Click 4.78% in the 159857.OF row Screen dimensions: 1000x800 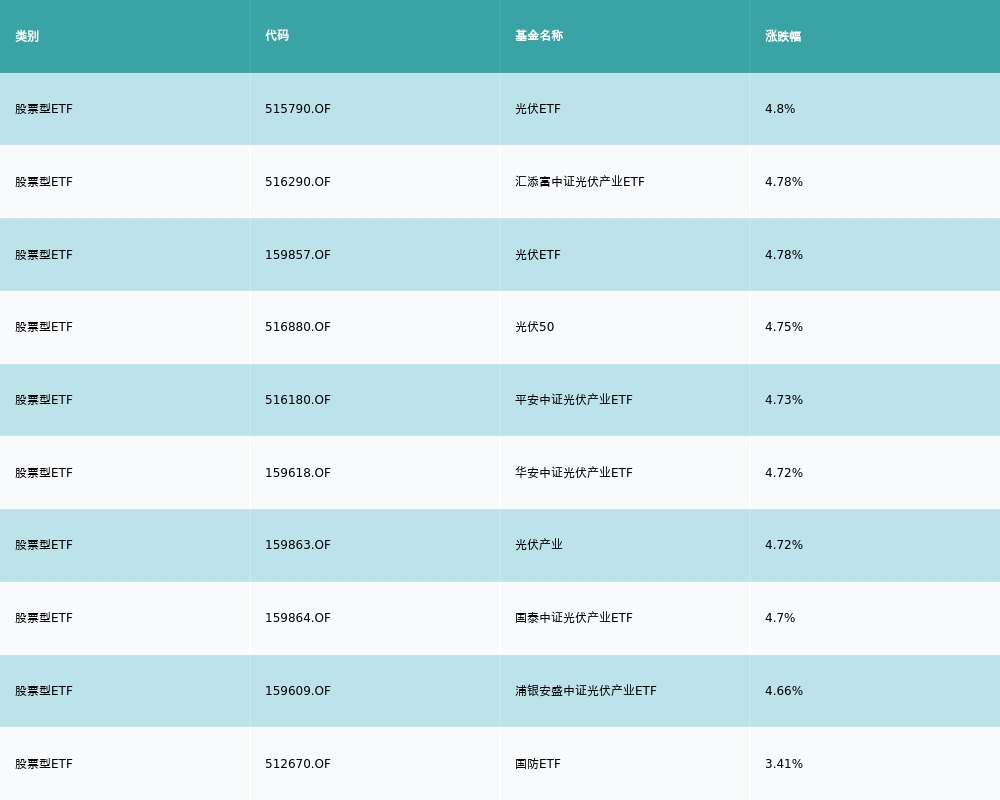coord(784,255)
